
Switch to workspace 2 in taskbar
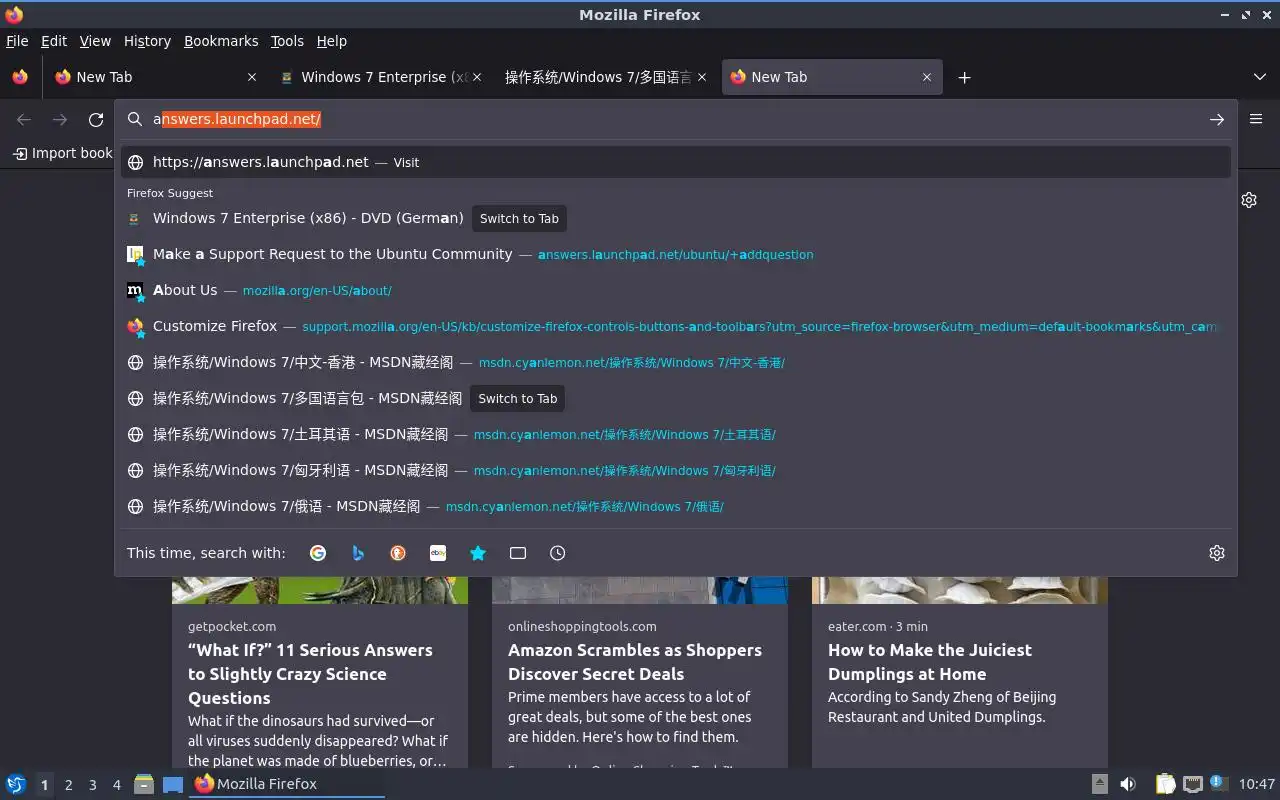(x=68, y=785)
